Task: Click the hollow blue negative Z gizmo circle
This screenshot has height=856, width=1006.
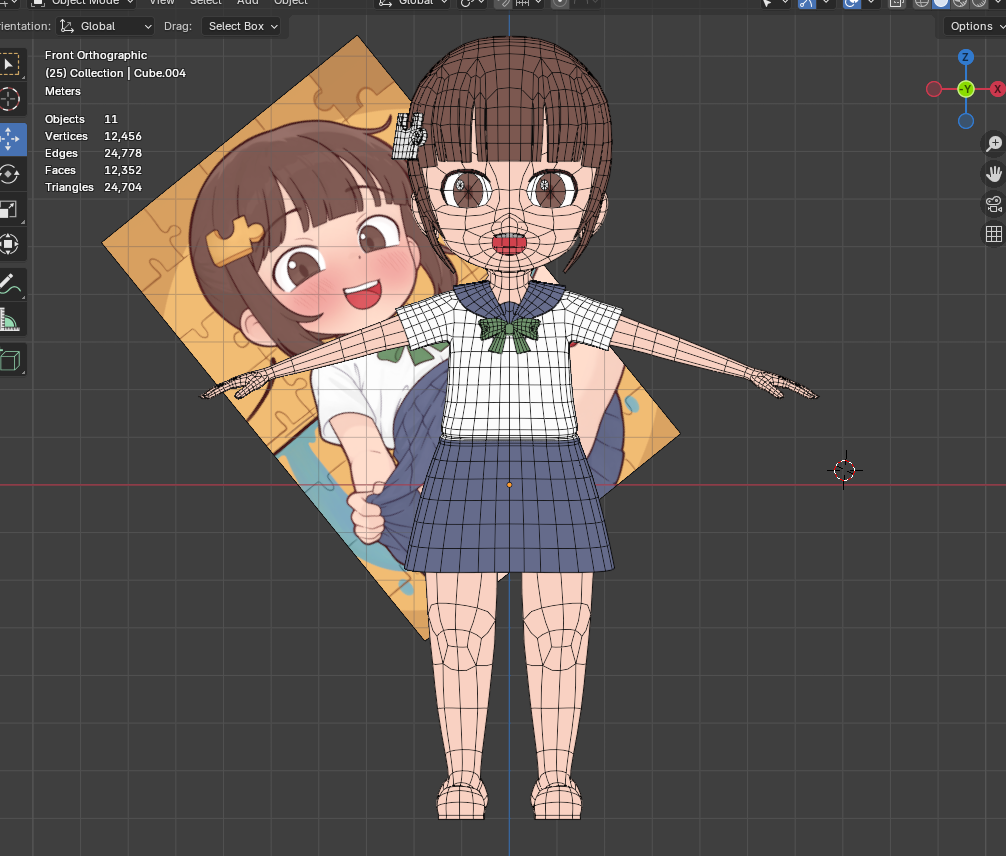Action: [x=966, y=121]
